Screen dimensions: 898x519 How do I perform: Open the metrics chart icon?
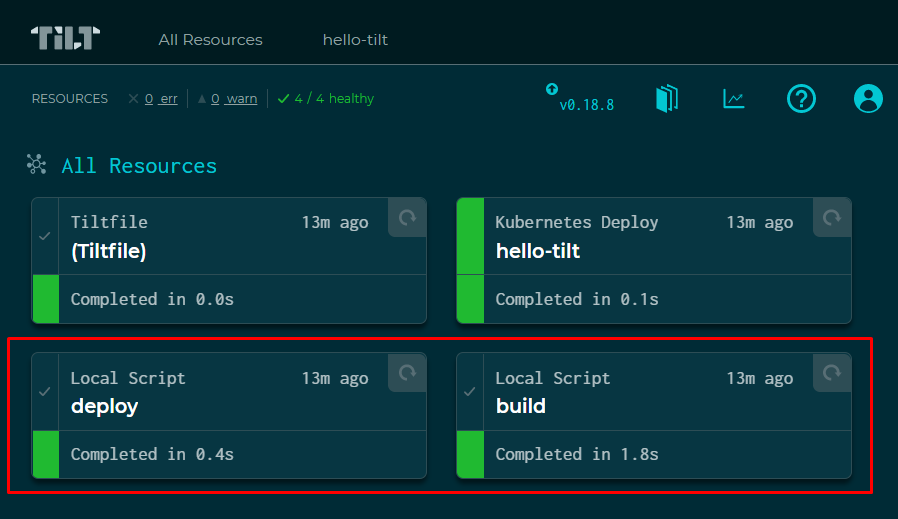click(x=734, y=99)
